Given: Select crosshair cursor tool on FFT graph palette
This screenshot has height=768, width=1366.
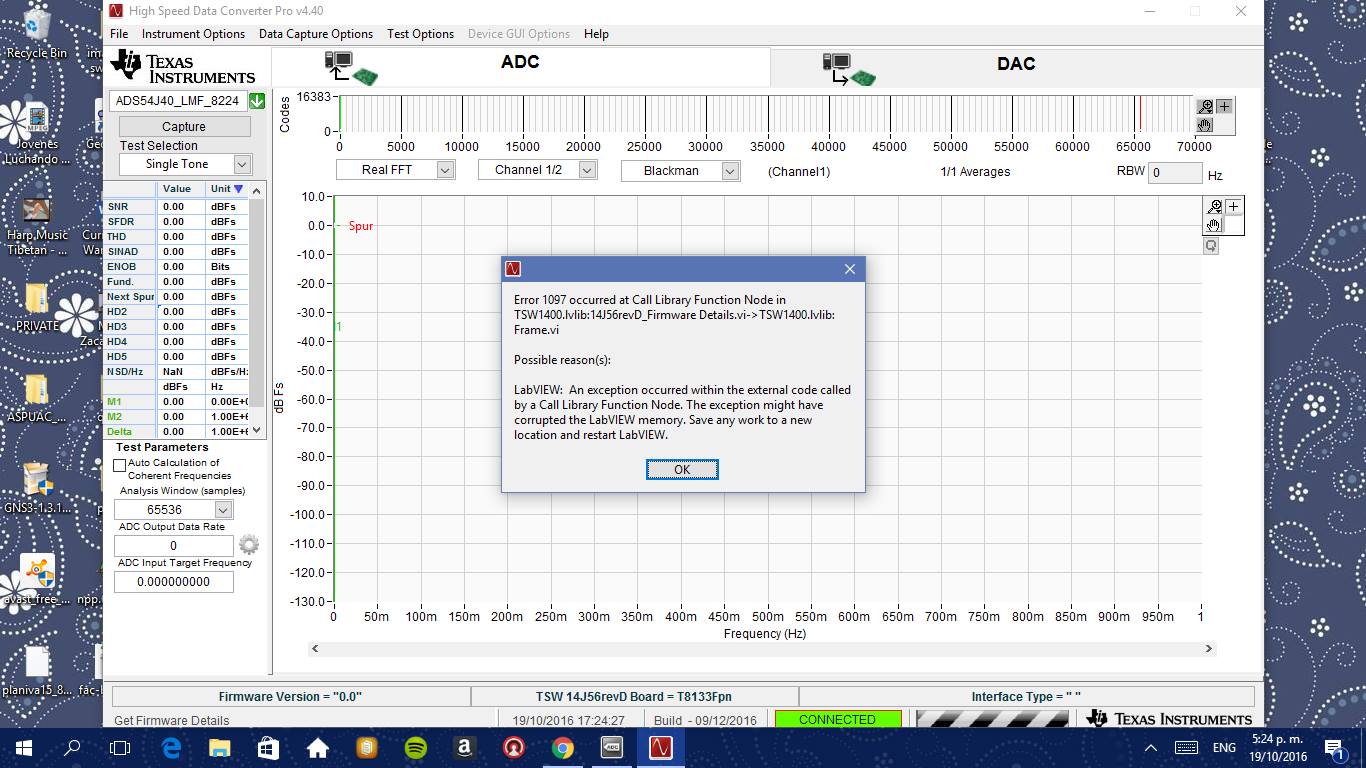Looking at the screenshot, I should click(1233, 207).
